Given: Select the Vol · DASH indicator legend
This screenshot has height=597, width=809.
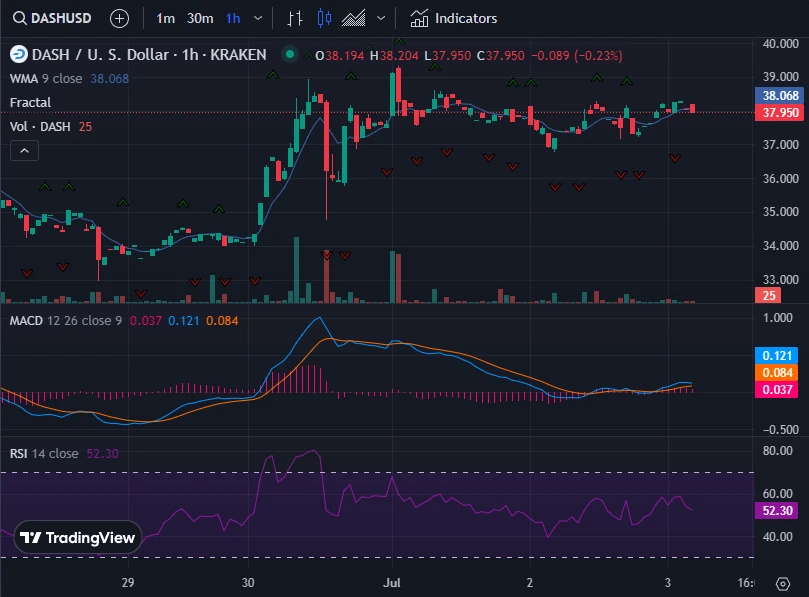Looking at the screenshot, I should (x=51, y=126).
